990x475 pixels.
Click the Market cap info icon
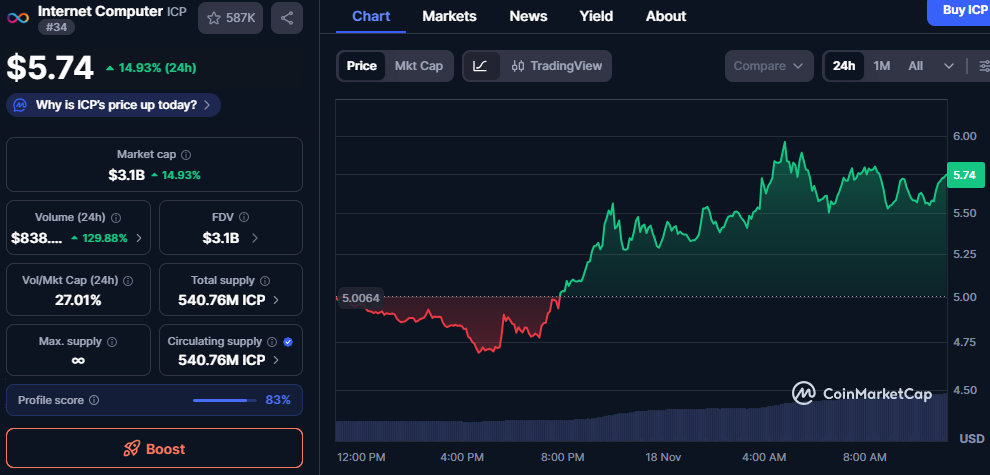click(187, 155)
